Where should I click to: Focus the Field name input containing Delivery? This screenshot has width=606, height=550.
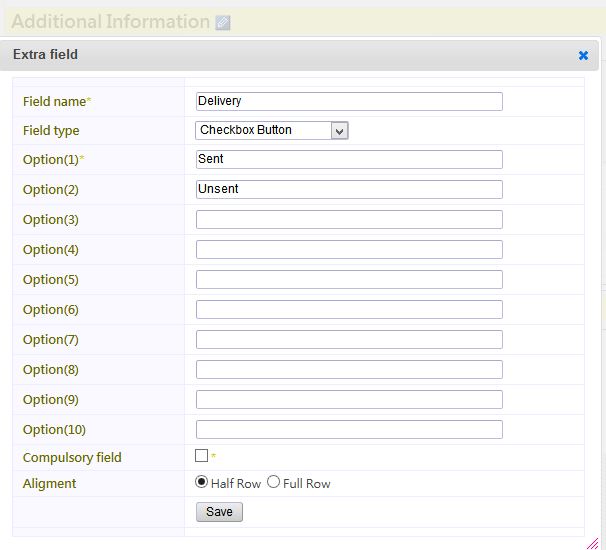[349, 101]
